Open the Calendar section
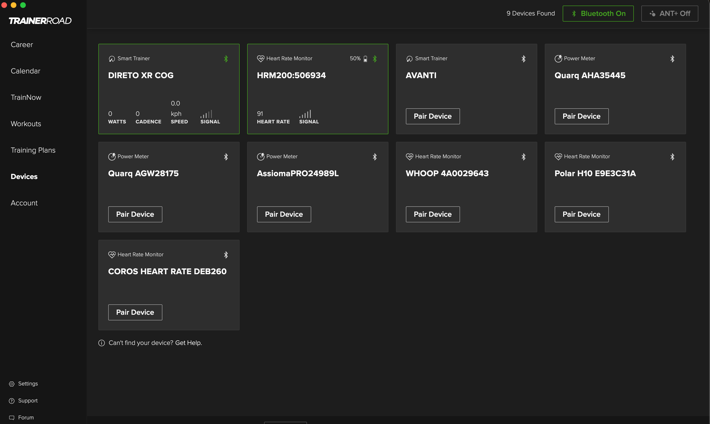 tap(25, 71)
